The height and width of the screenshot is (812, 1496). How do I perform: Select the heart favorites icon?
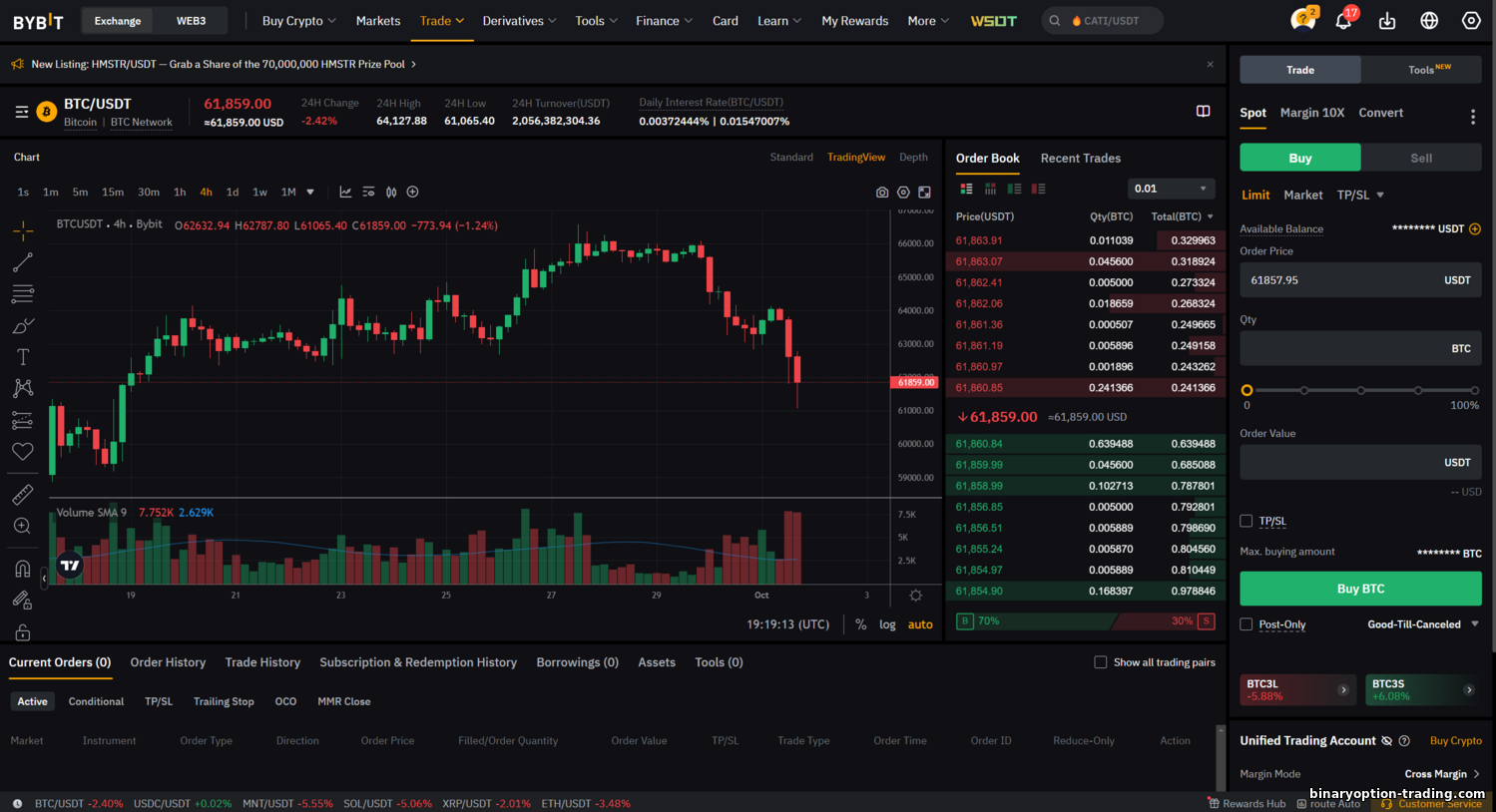pos(23,452)
